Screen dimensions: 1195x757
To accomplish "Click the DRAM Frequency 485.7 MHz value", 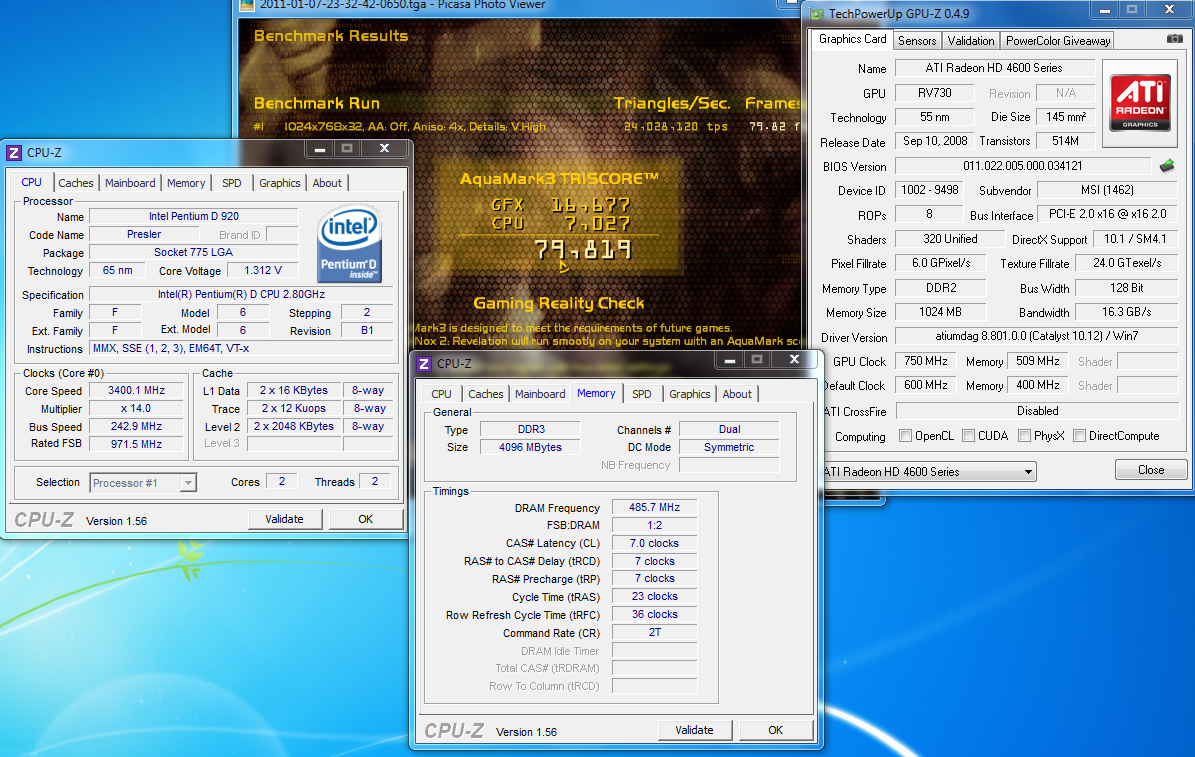I will click(655, 507).
